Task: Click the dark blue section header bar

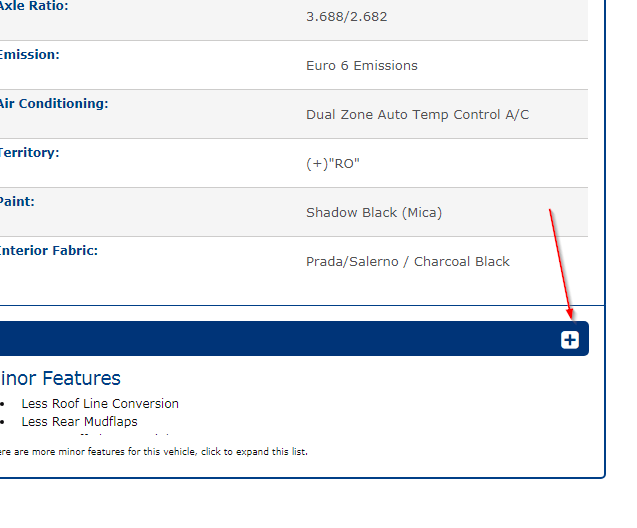Action: (x=280, y=339)
